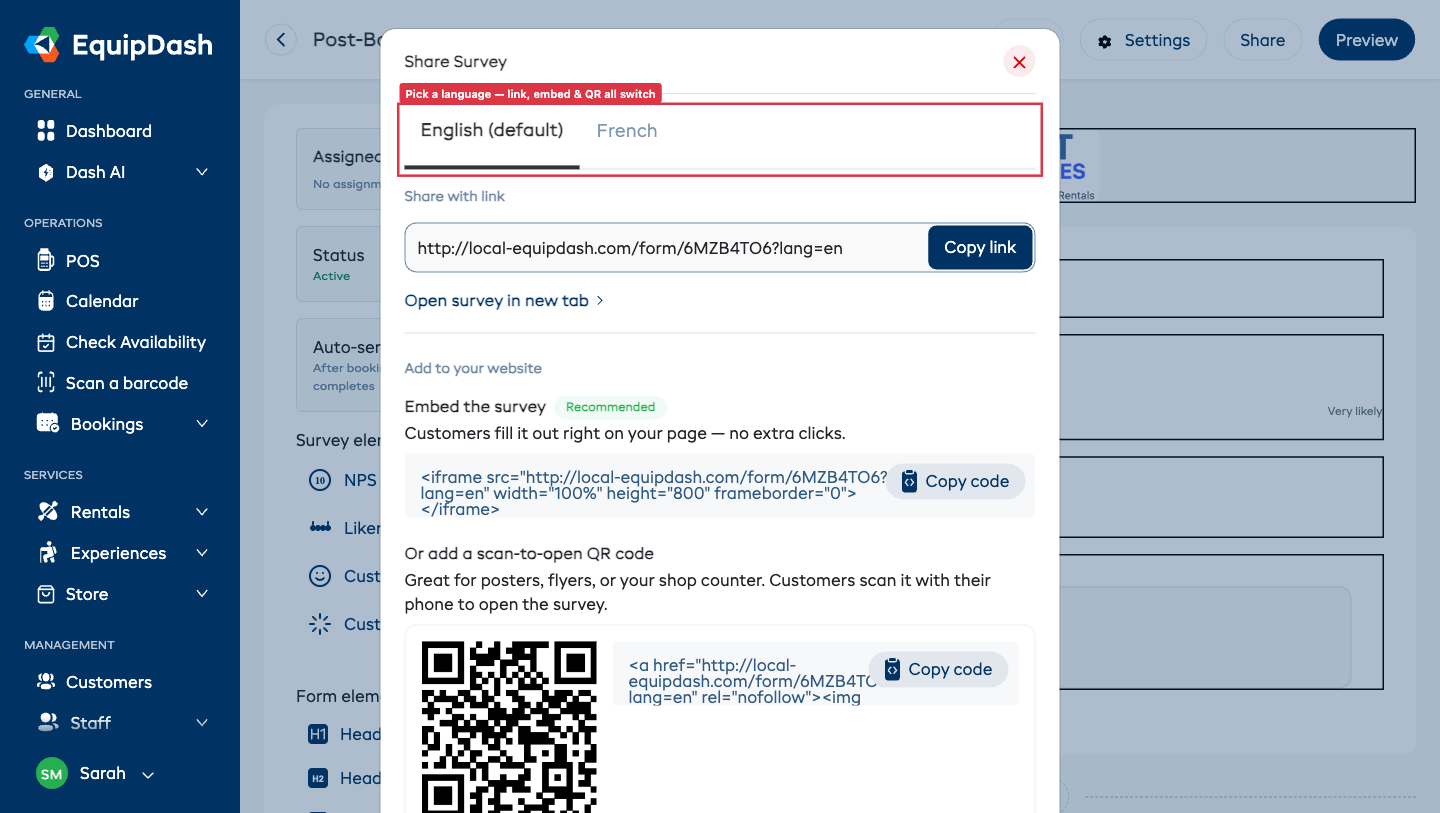Click the Experiences sidebar icon
Viewport: 1440px width, 813px height.
pyautogui.click(x=47, y=553)
